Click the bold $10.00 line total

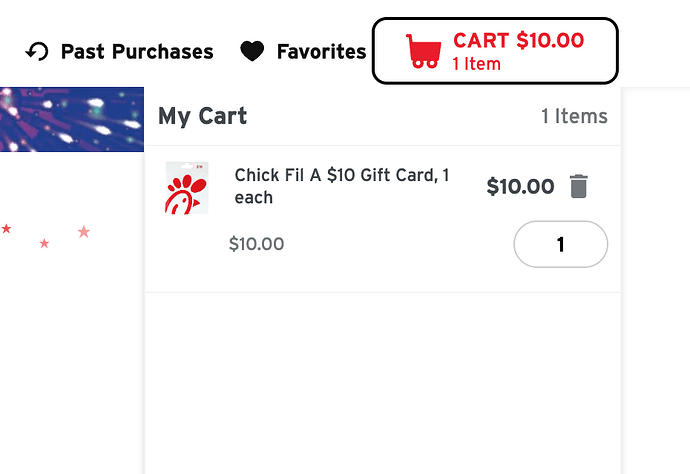[x=520, y=187]
